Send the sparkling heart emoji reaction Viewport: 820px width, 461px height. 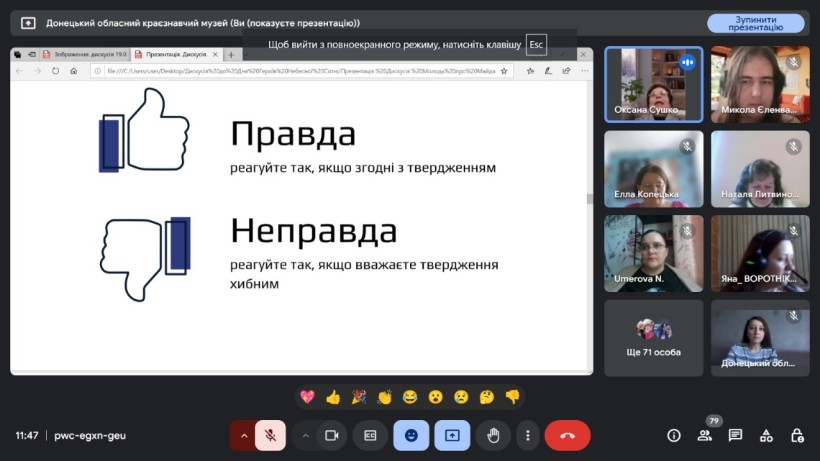click(x=308, y=397)
